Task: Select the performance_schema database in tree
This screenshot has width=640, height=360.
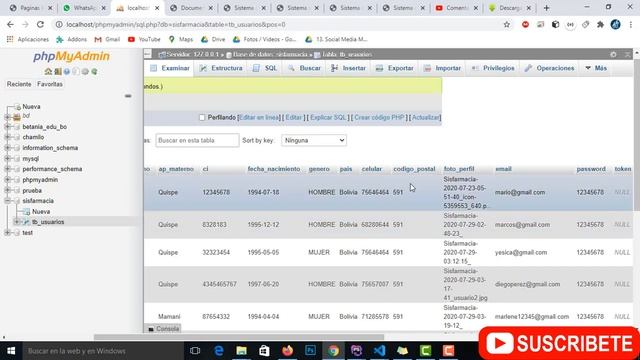Action: tap(52, 169)
